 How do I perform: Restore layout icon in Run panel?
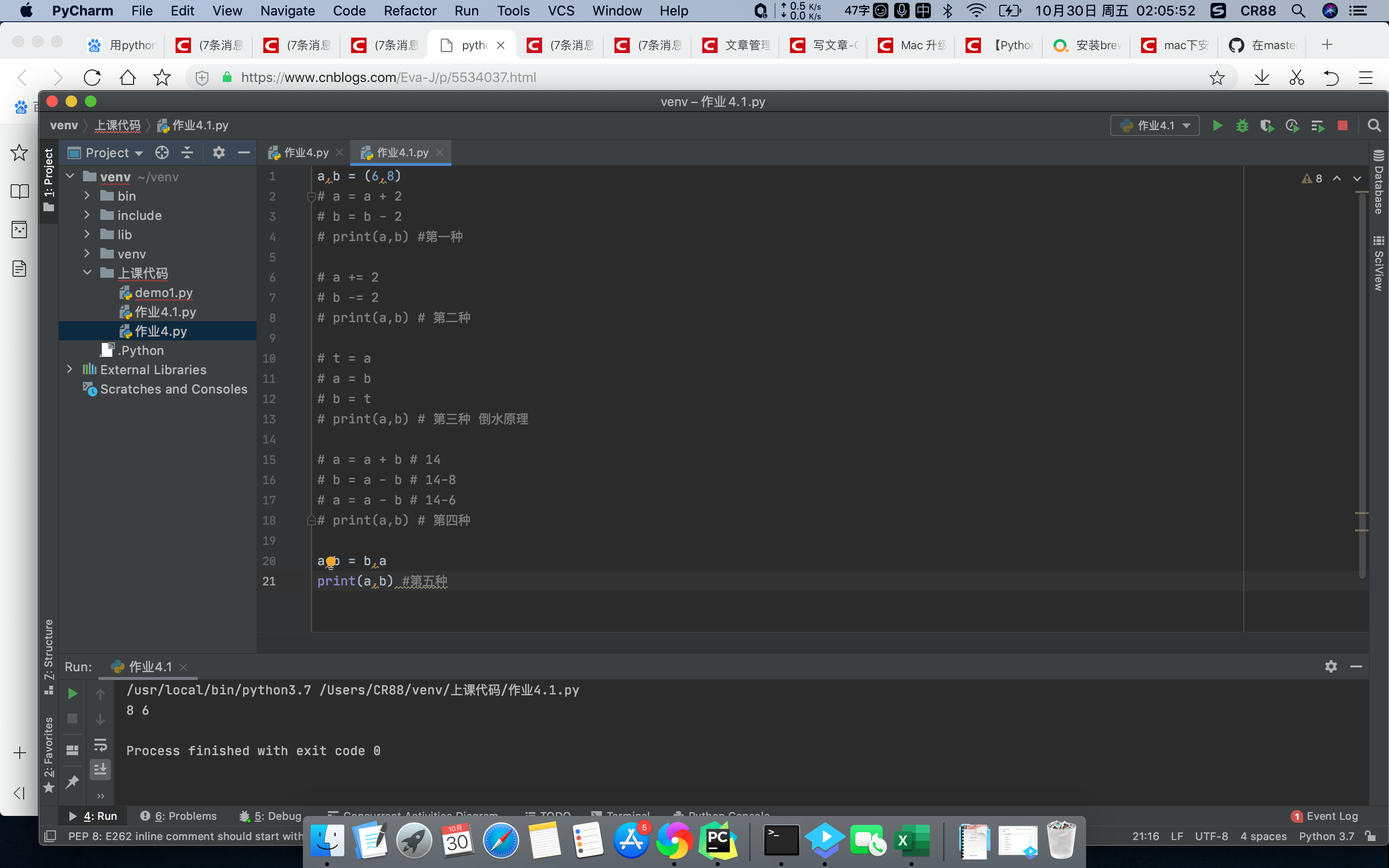[72, 750]
